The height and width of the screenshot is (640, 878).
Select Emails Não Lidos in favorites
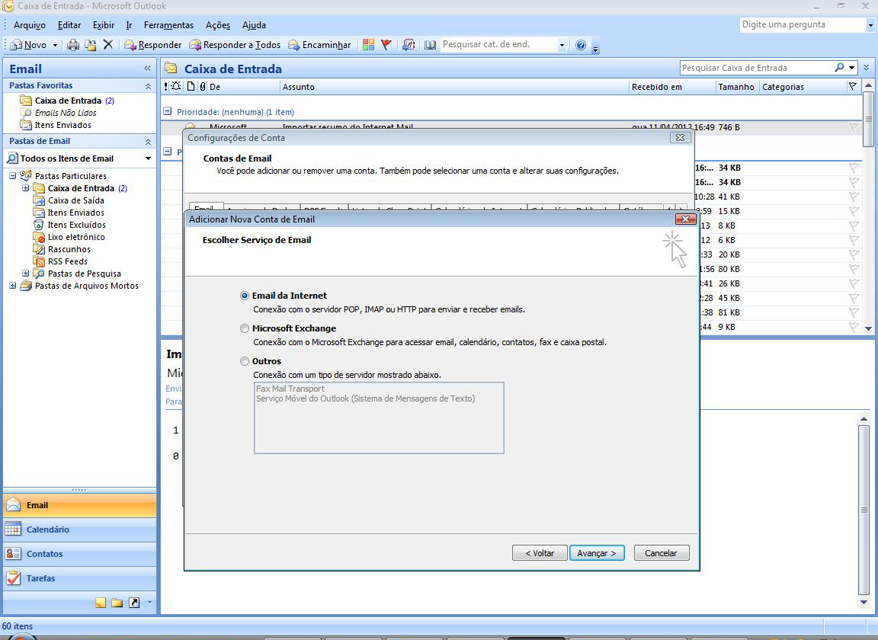(66, 113)
